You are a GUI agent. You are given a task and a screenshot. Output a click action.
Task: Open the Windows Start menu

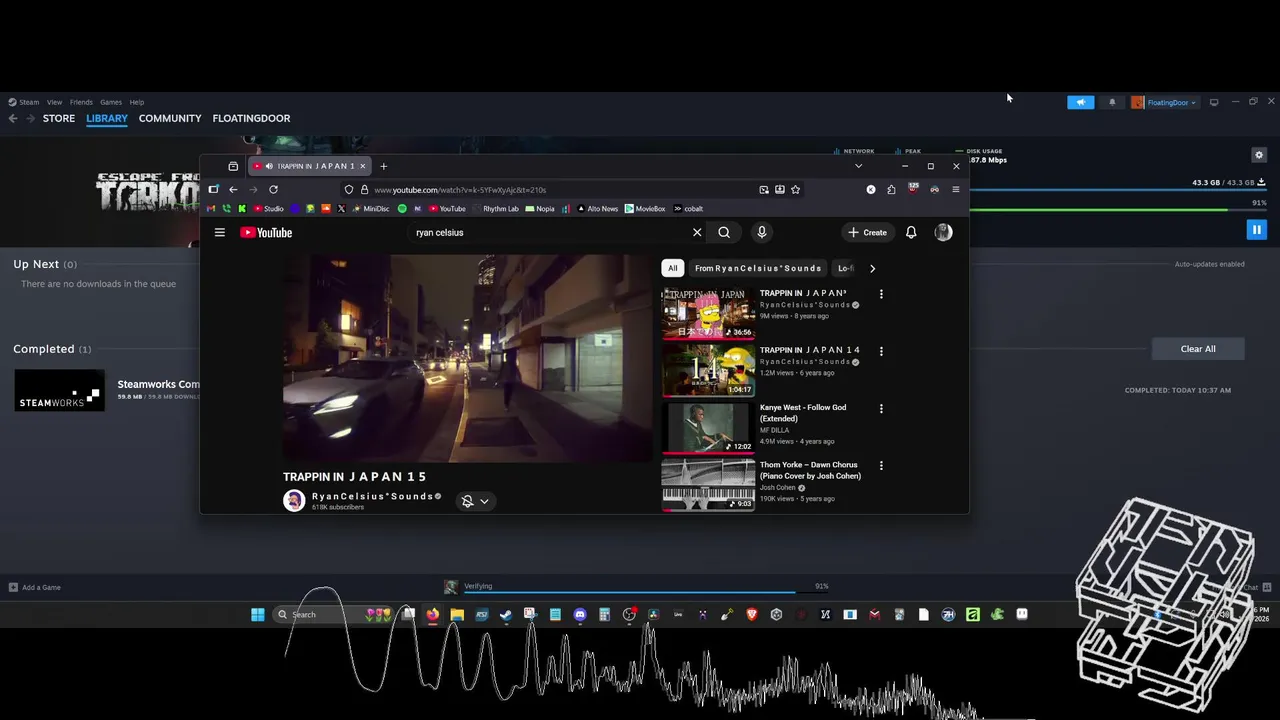[258, 614]
